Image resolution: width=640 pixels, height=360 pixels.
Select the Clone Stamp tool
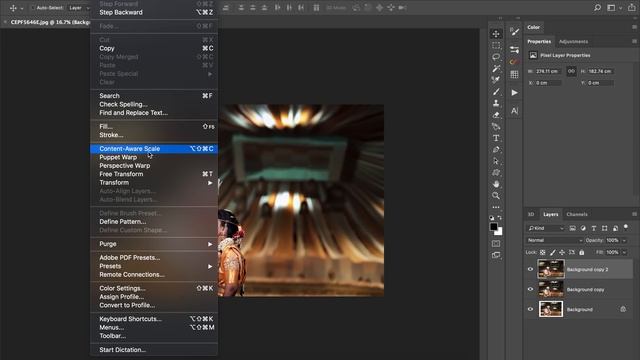(496, 103)
